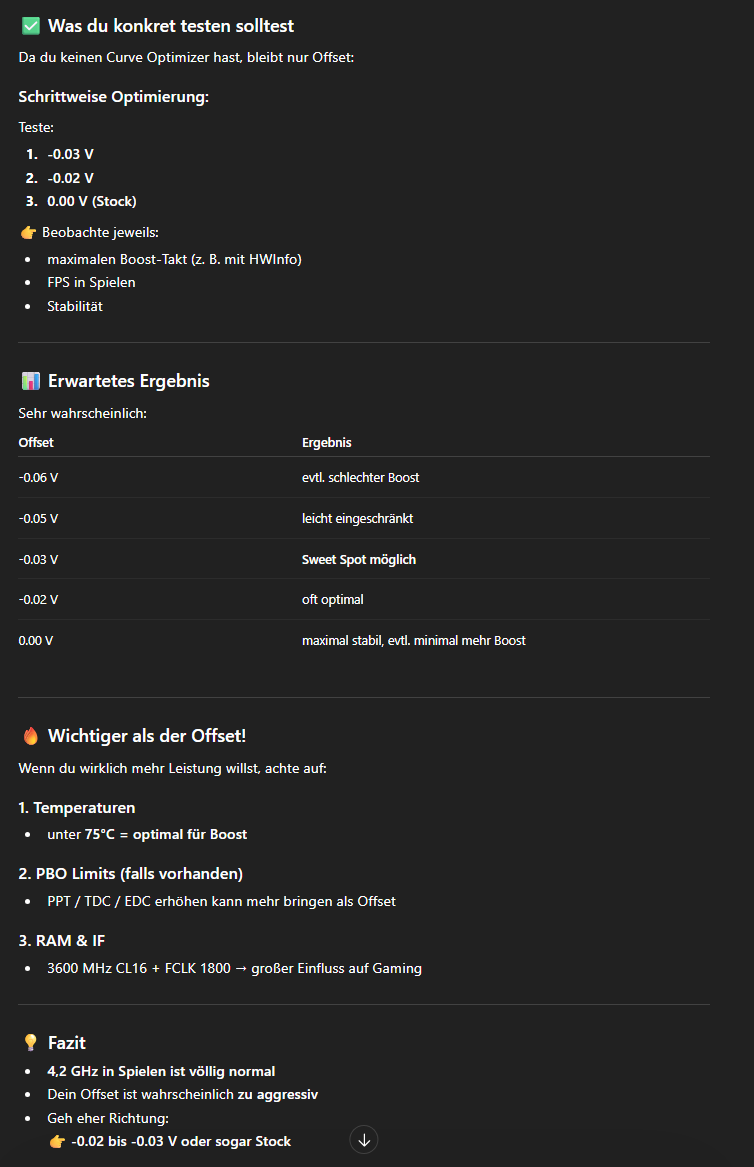
Task: Click the green checkmark emoji icon
Action: (31, 26)
